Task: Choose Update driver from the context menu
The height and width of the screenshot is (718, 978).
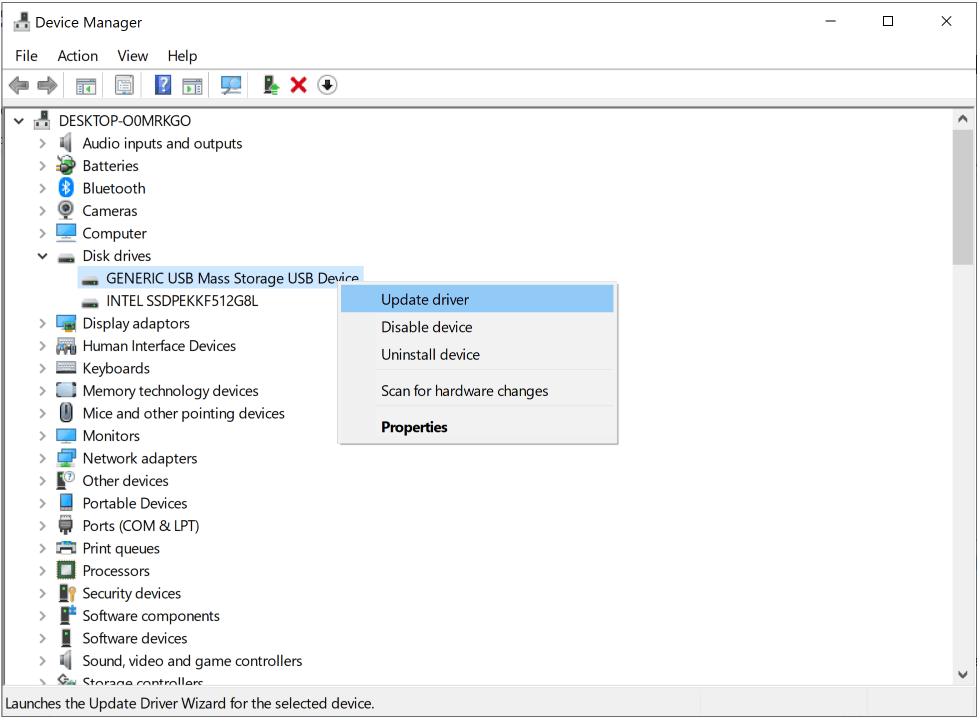Action: coord(425,299)
